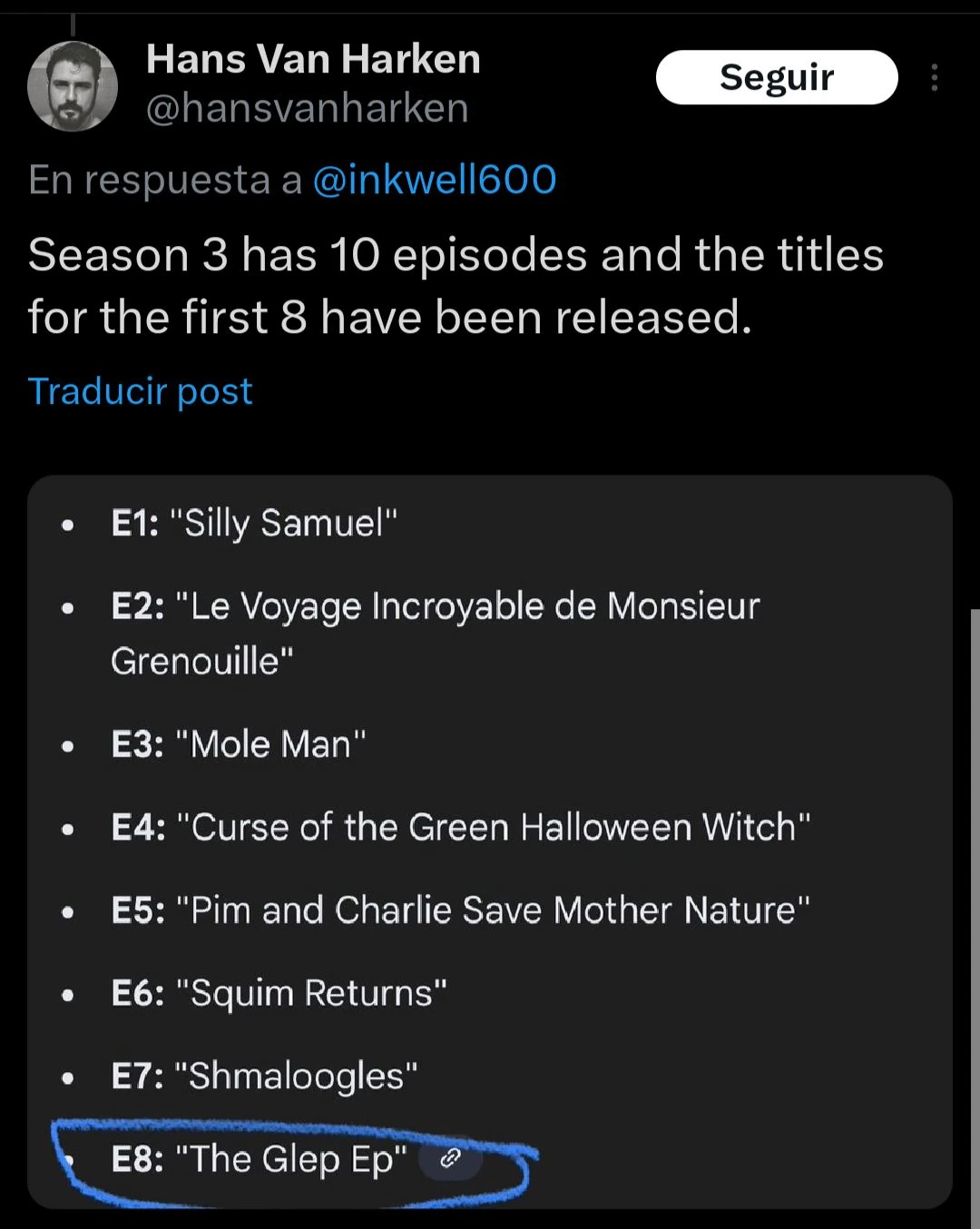Image resolution: width=980 pixels, height=1229 pixels.
Task: Open the more options three-dot menu
Action: (934, 78)
